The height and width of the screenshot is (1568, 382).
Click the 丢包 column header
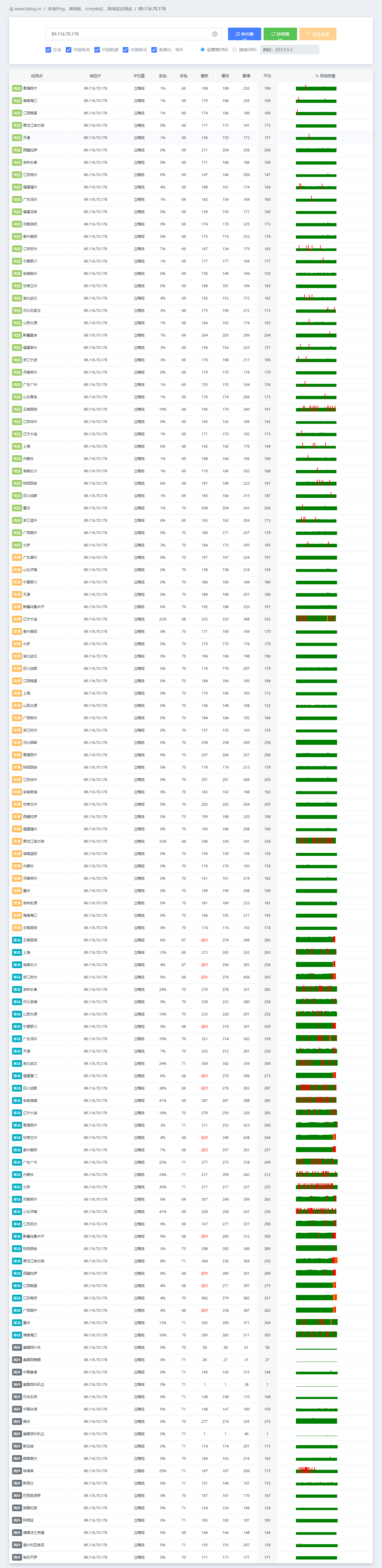point(162,76)
